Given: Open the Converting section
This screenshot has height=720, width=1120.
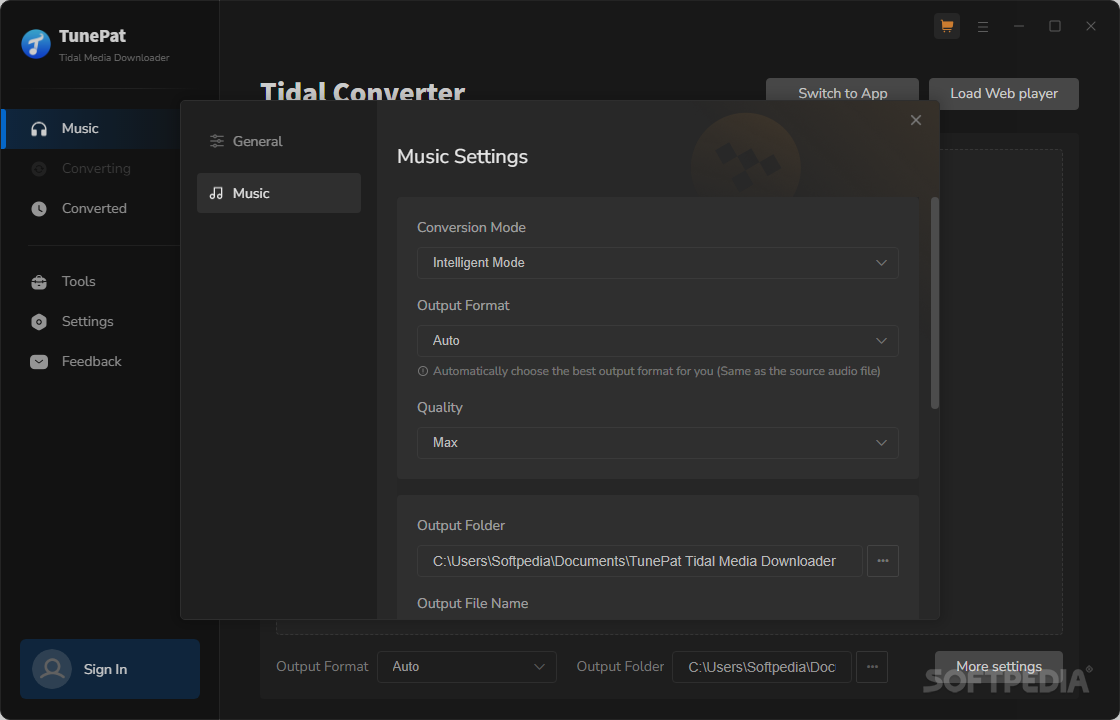Looking at the screenshot, I should coord(91,169).
